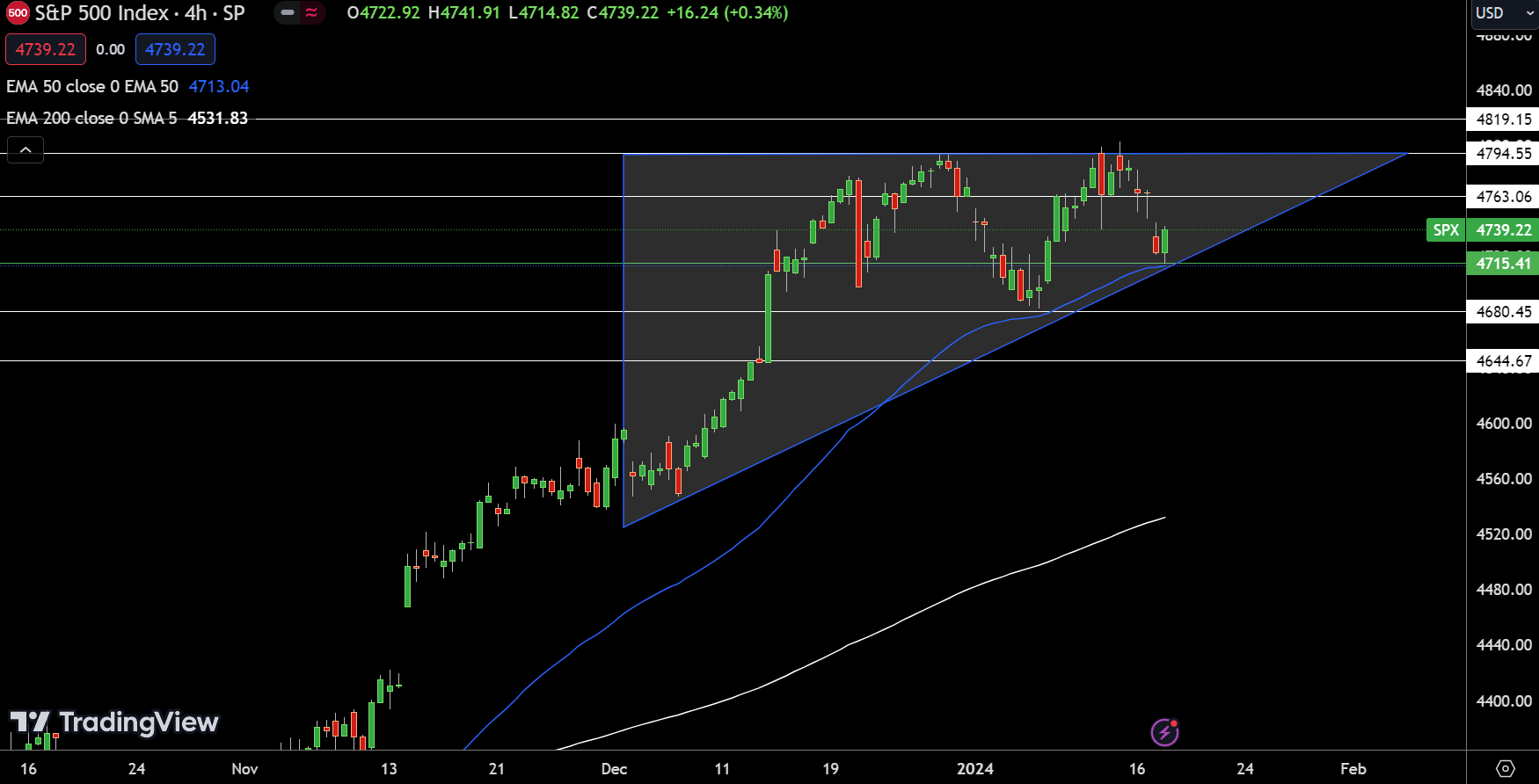Click the 4644.67 price line label
The height and width of the screenshot is (784, 1539).
coord(1503,360)
